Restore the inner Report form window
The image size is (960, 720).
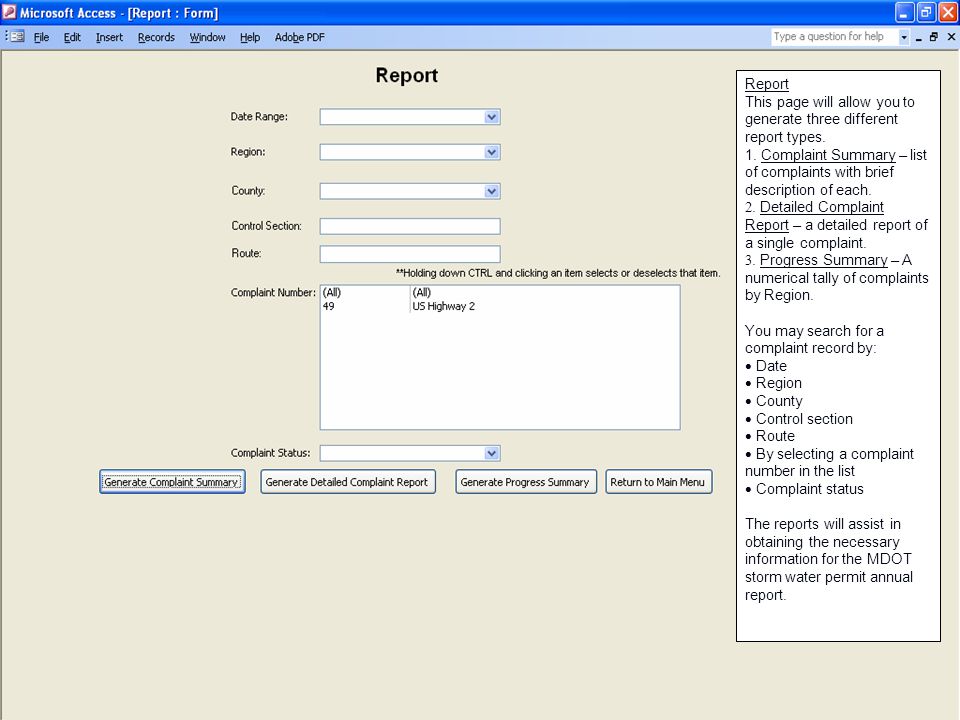click(934, 37)
